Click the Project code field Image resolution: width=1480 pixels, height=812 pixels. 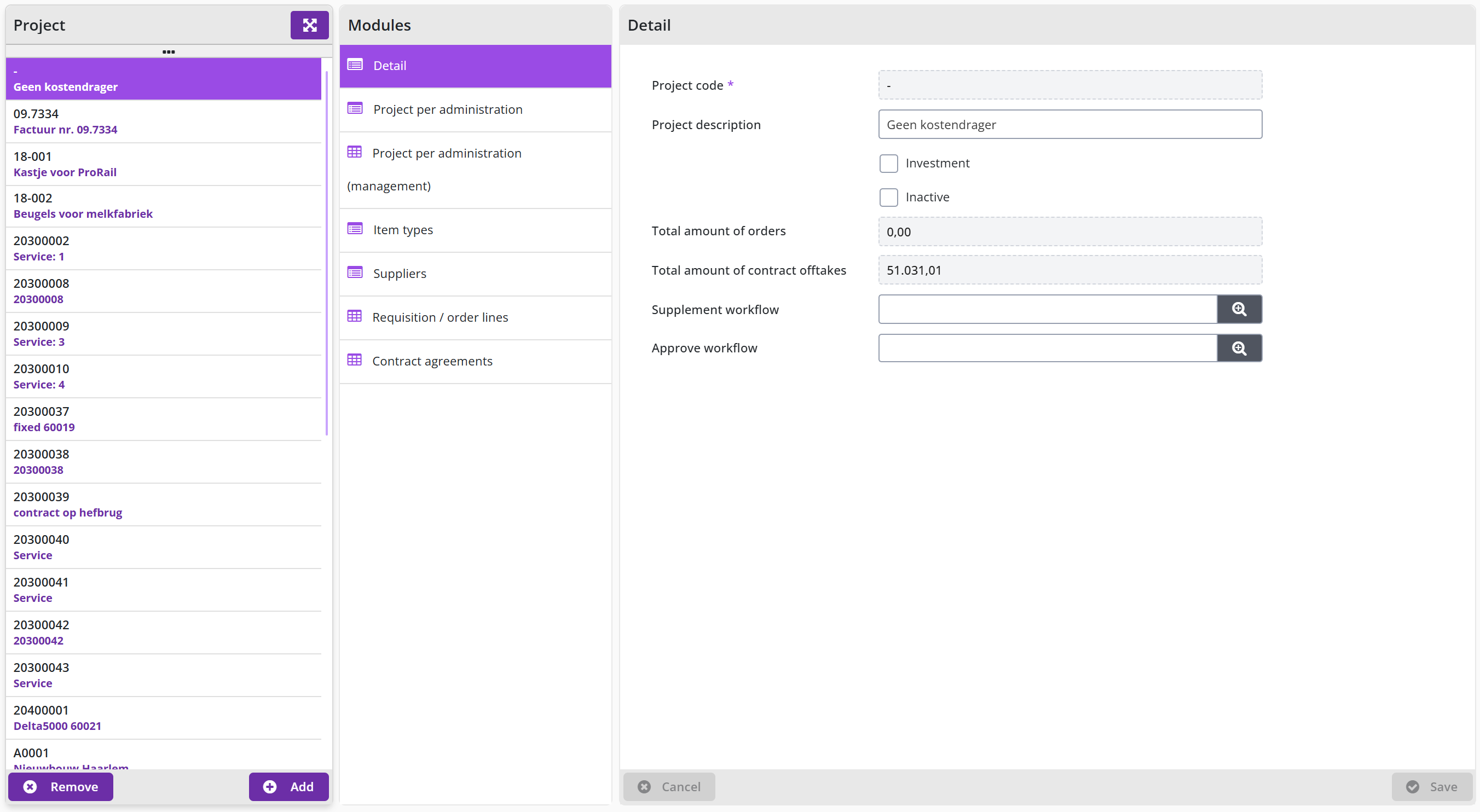1070,85
